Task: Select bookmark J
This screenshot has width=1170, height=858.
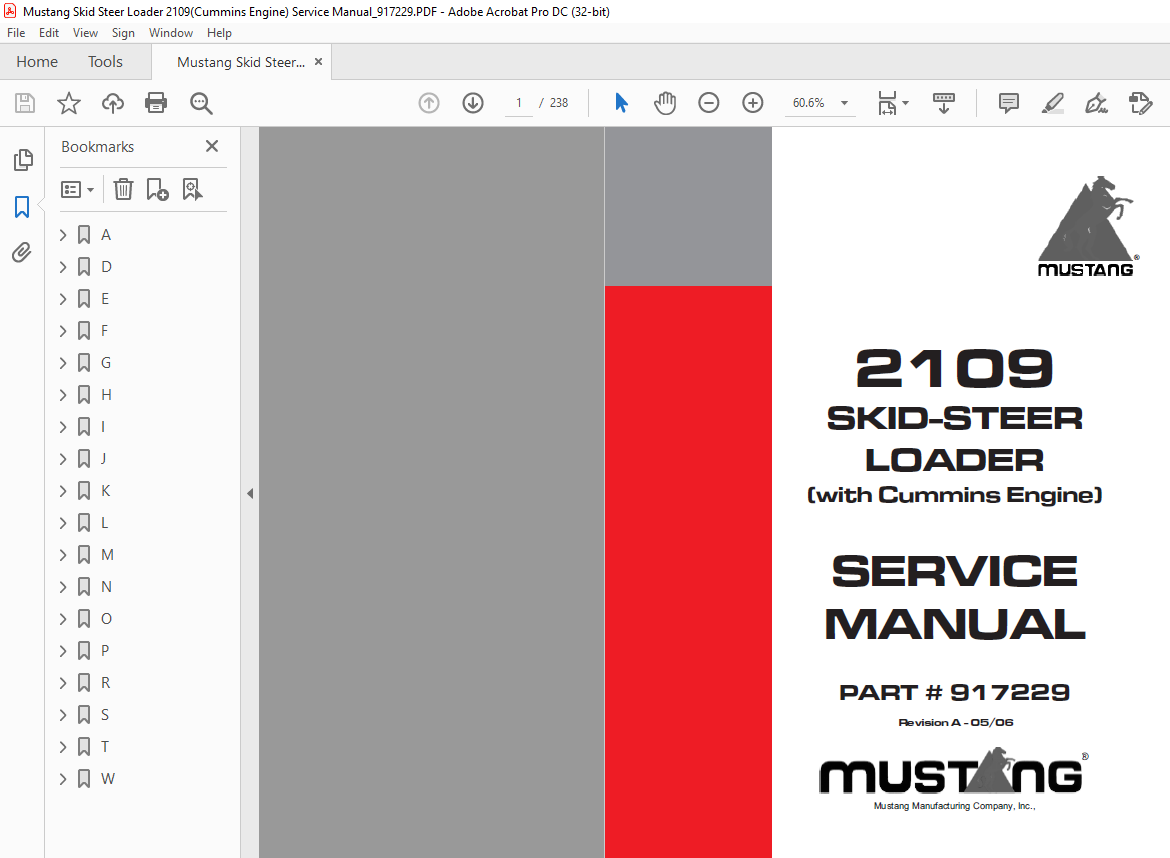Action: point(103,459)
